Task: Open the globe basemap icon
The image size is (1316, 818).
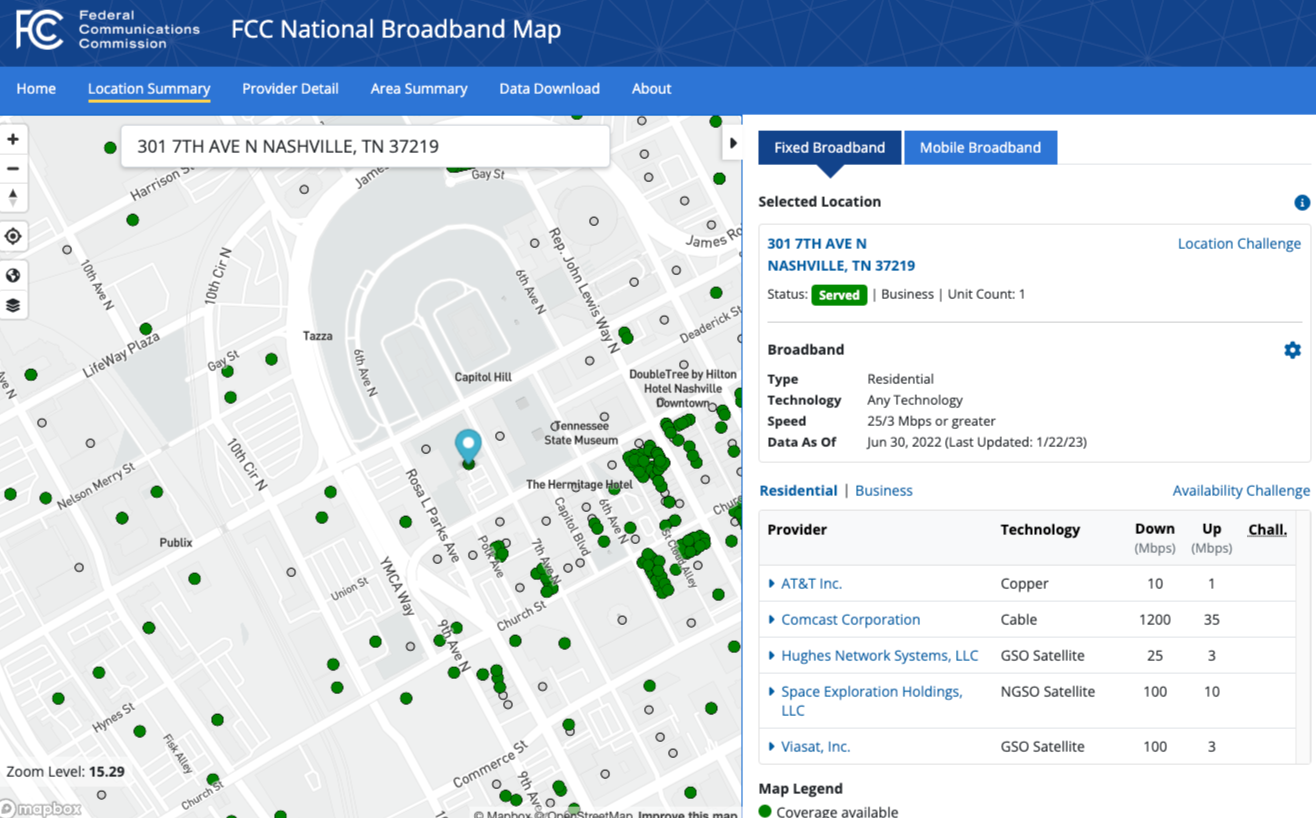Action: 13,276
